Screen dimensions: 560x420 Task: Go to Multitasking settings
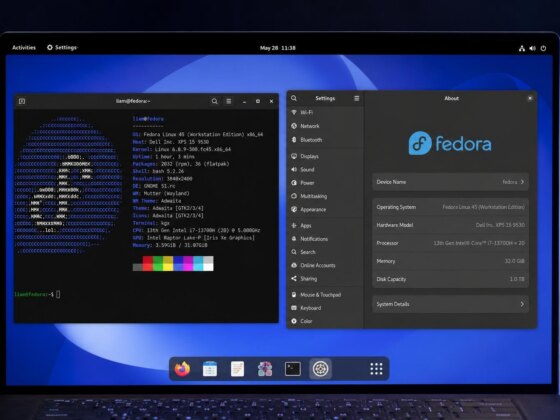pyautogui.click(x=325, y=196)
